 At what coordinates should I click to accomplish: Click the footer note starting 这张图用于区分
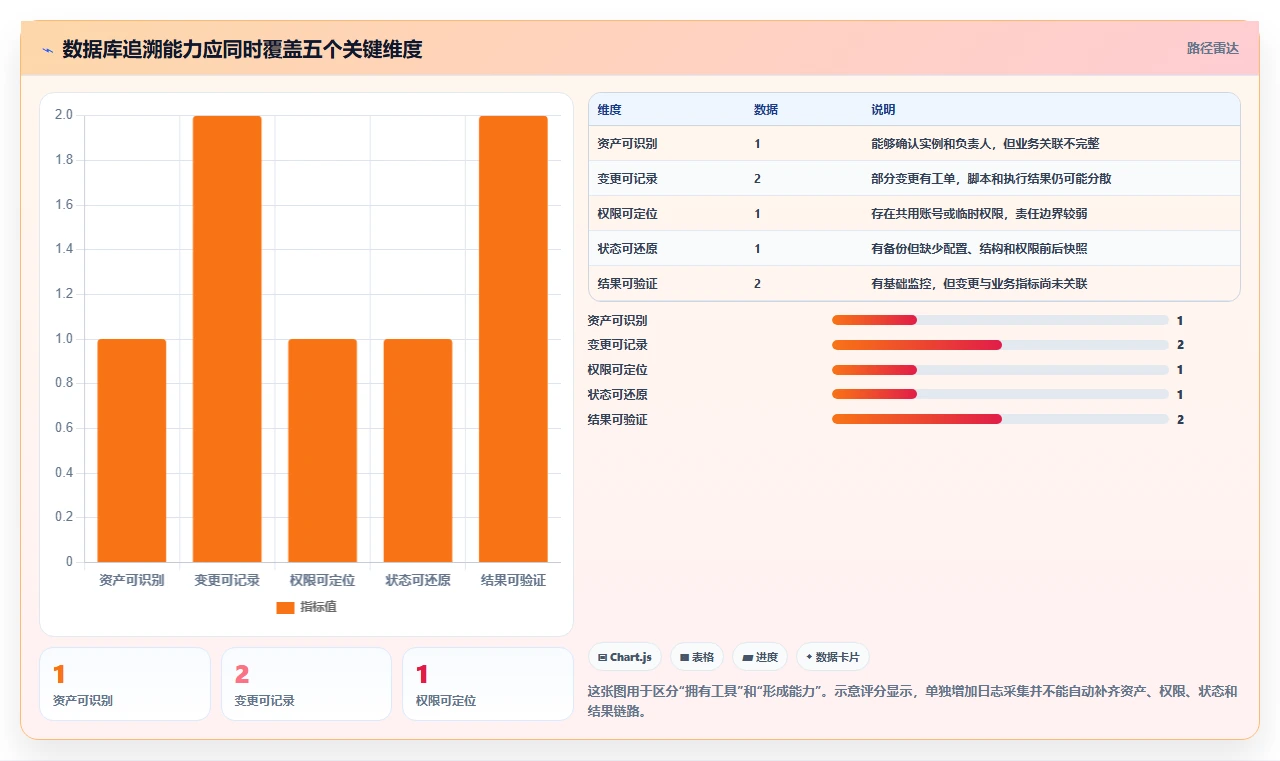(912, 701)
